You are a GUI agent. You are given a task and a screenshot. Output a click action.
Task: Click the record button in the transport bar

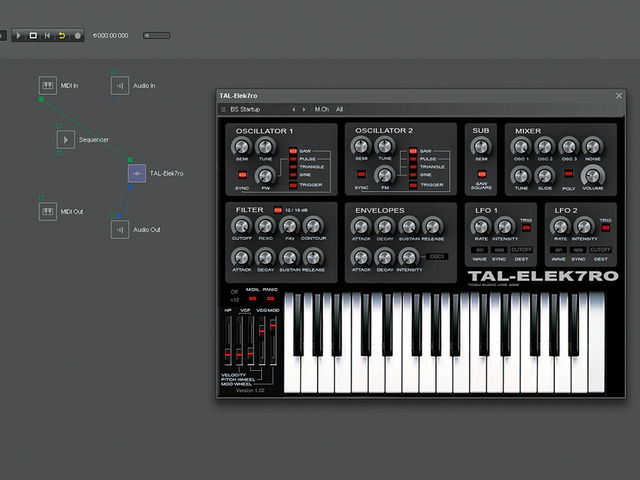pyautogui.click(x=78, y=36)
